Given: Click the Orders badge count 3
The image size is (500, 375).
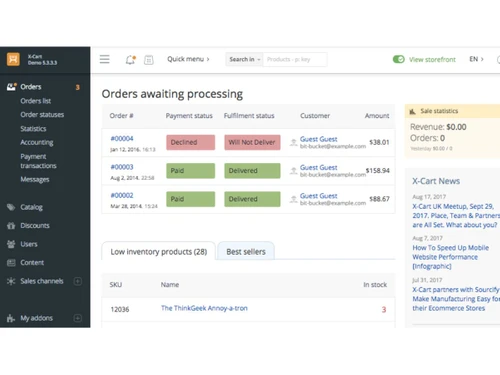Looking at the screenshot, I should pos(78,87).
